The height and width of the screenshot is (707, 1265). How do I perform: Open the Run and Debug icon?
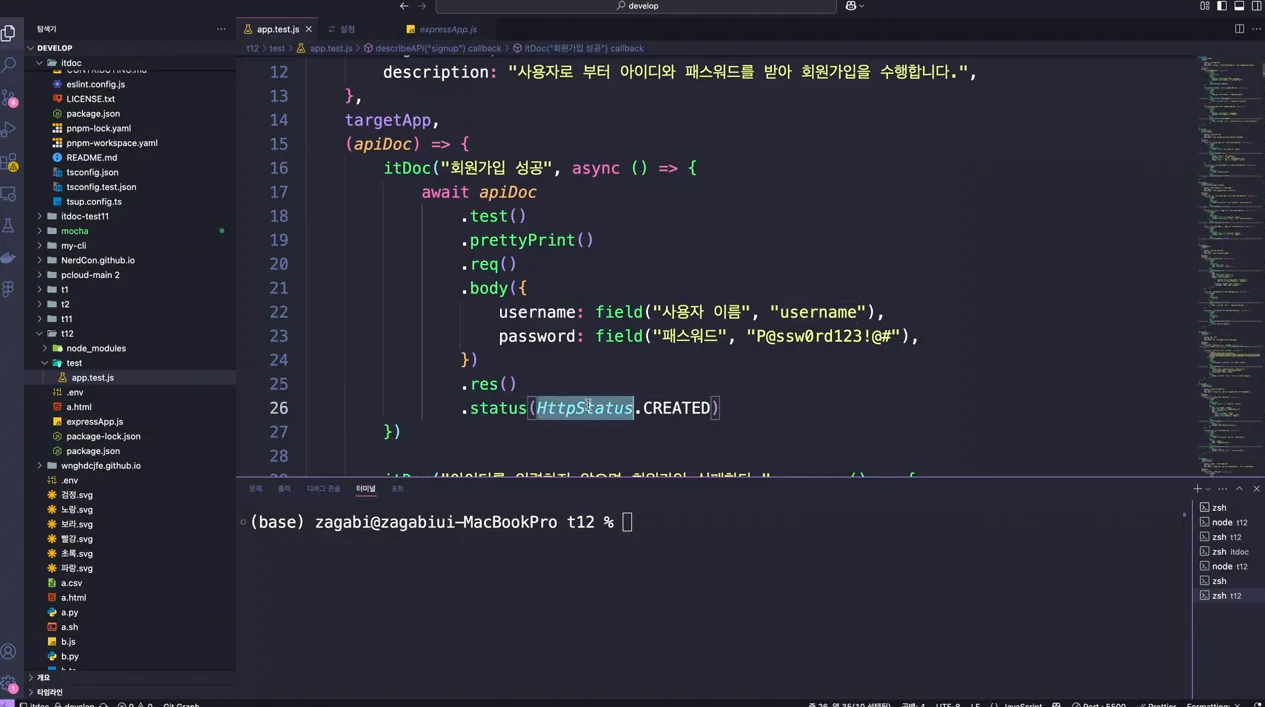coord(9,130)
